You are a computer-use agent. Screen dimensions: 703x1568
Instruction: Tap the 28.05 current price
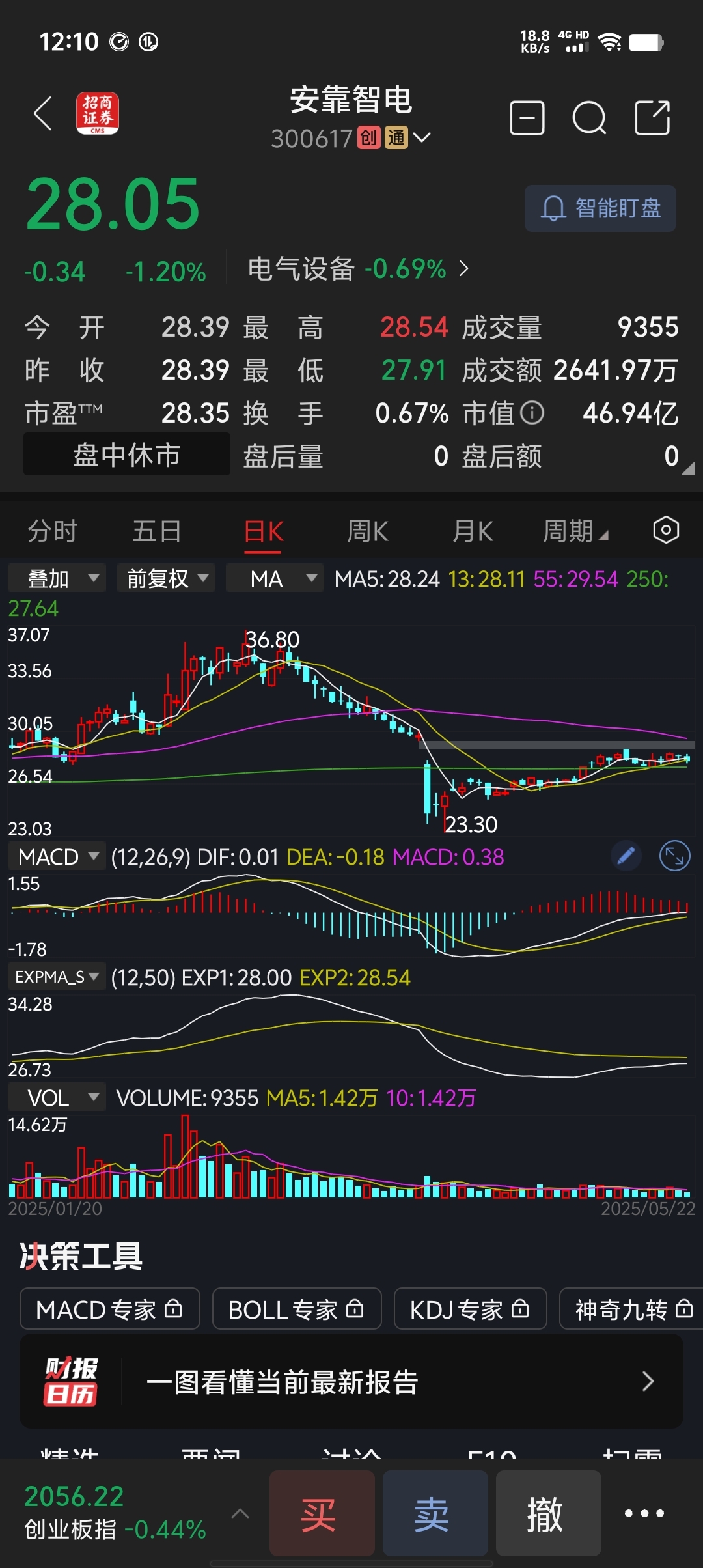tap(113, 204)
